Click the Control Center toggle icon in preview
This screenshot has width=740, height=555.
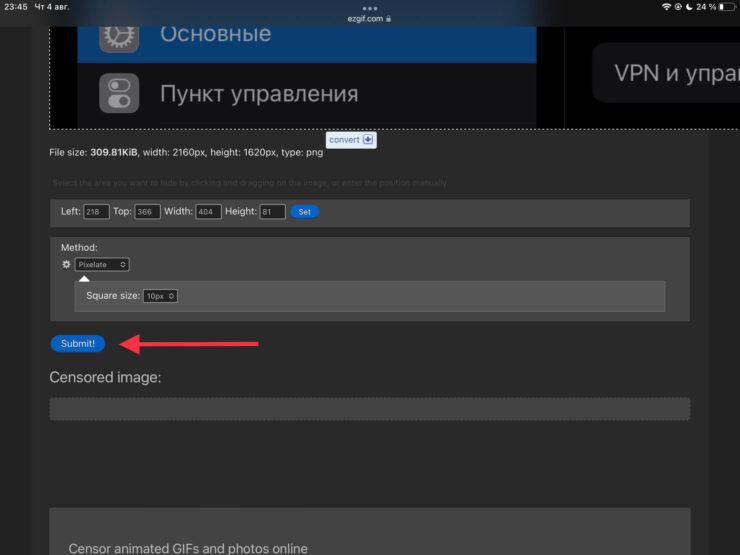(x=119, y=93)
